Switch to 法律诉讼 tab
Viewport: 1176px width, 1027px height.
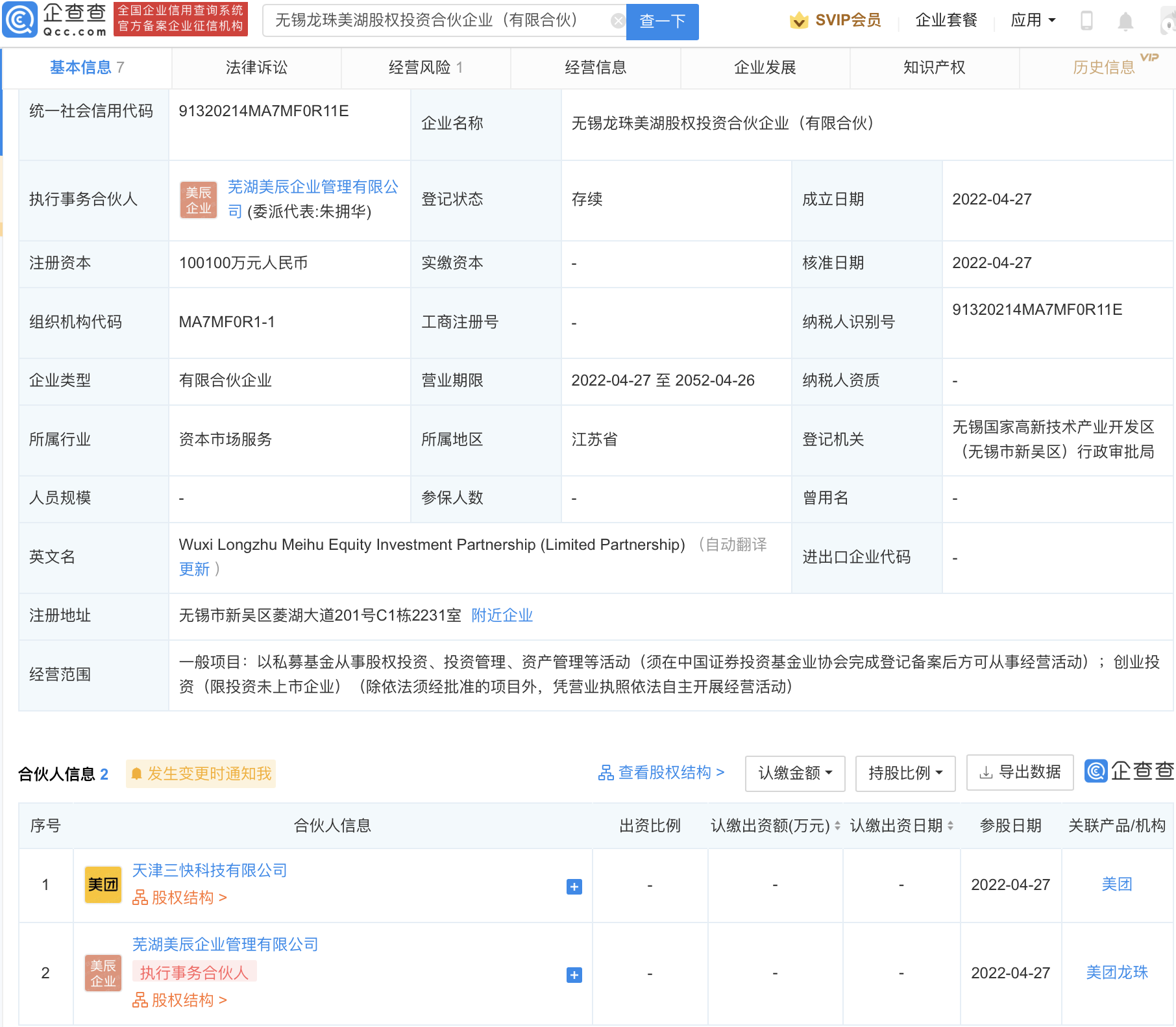[x=256, y=68]
